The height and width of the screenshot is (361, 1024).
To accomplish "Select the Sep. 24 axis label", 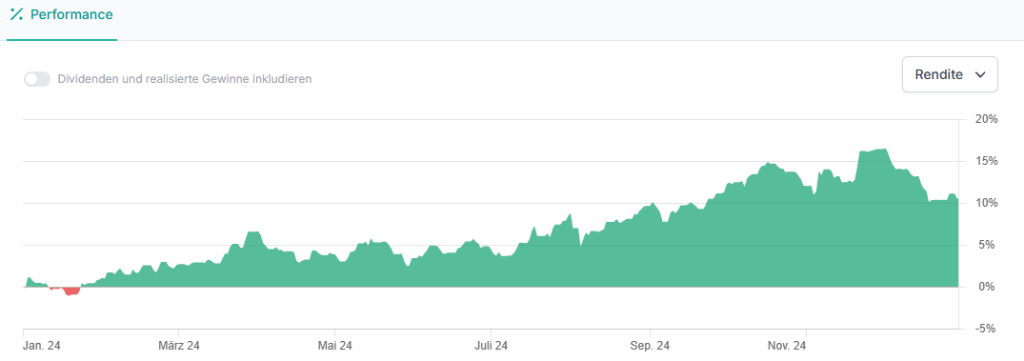I will (650, 345).
